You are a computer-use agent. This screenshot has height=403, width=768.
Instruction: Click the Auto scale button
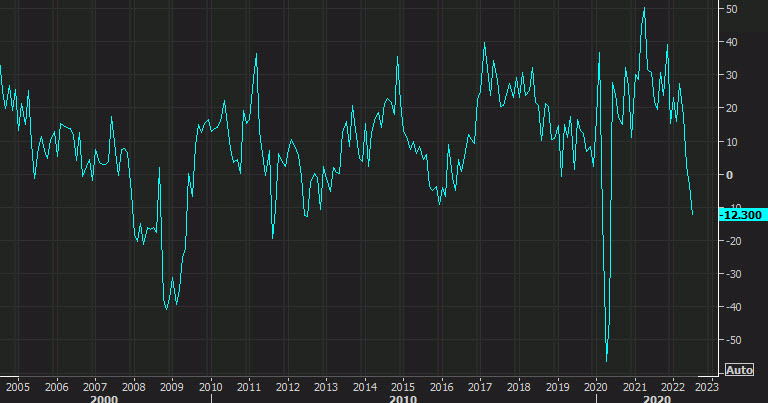(739, 370)
